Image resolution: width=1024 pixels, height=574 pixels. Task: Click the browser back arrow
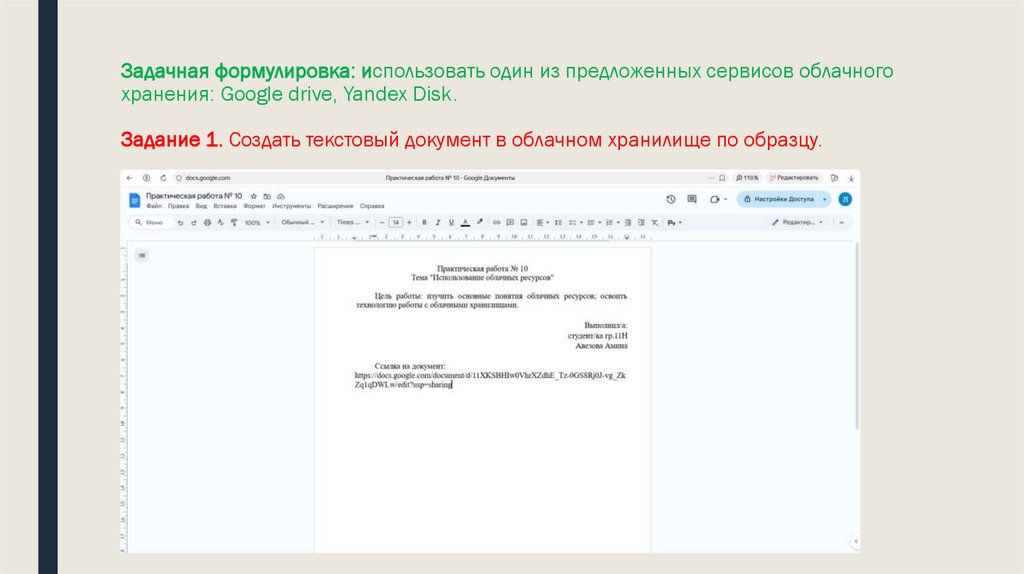point(129,178)
